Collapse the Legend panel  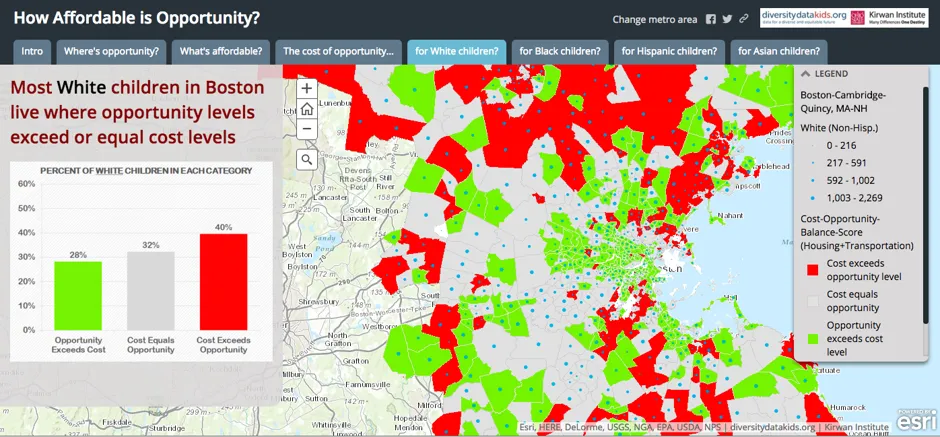(806, 75)
